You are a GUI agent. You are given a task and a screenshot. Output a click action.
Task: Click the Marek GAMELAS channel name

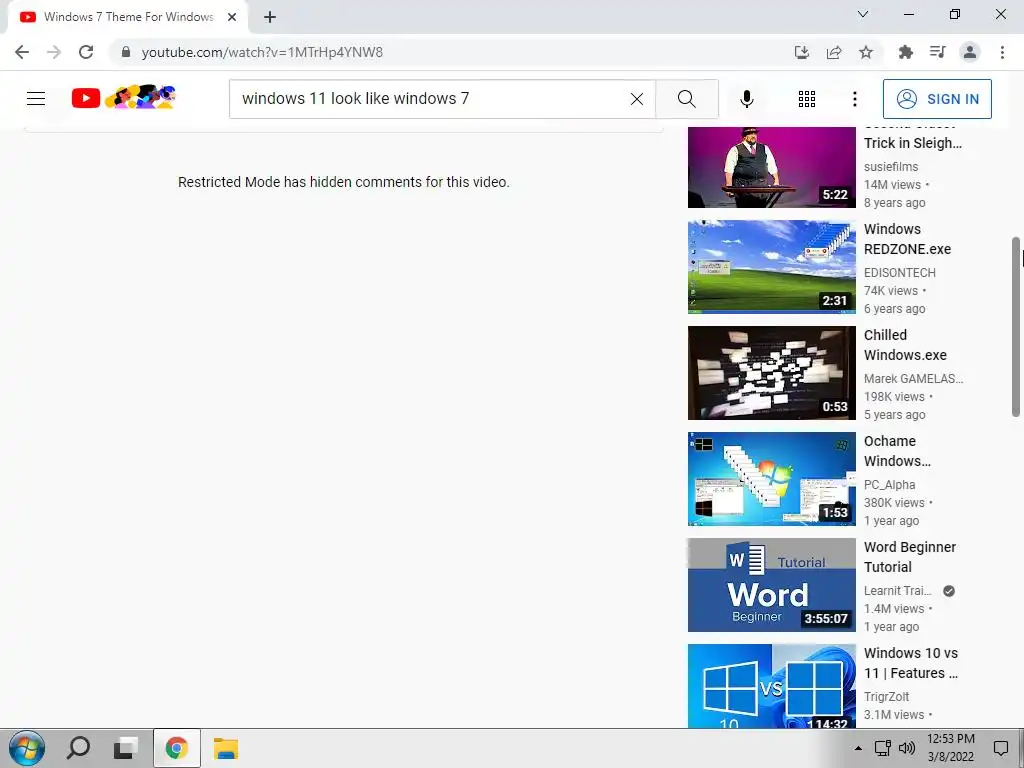[913, 379]
